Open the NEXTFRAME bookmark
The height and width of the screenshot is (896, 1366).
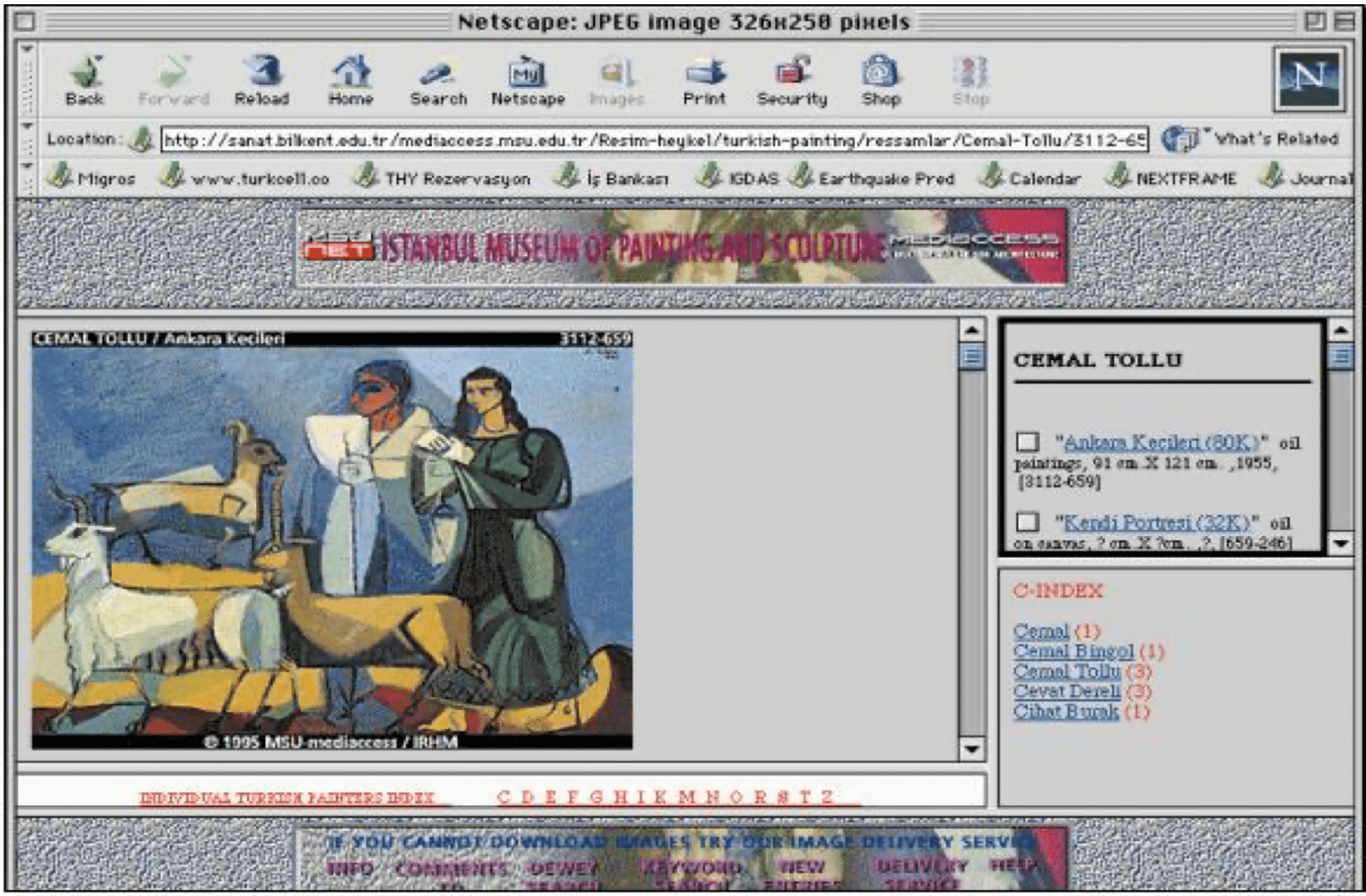1171,177
